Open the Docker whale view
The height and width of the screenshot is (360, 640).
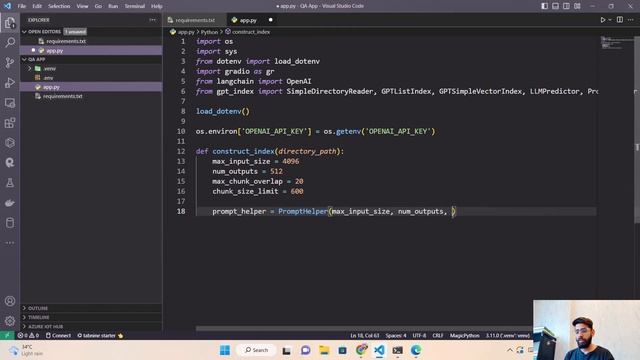click(10, 202)
